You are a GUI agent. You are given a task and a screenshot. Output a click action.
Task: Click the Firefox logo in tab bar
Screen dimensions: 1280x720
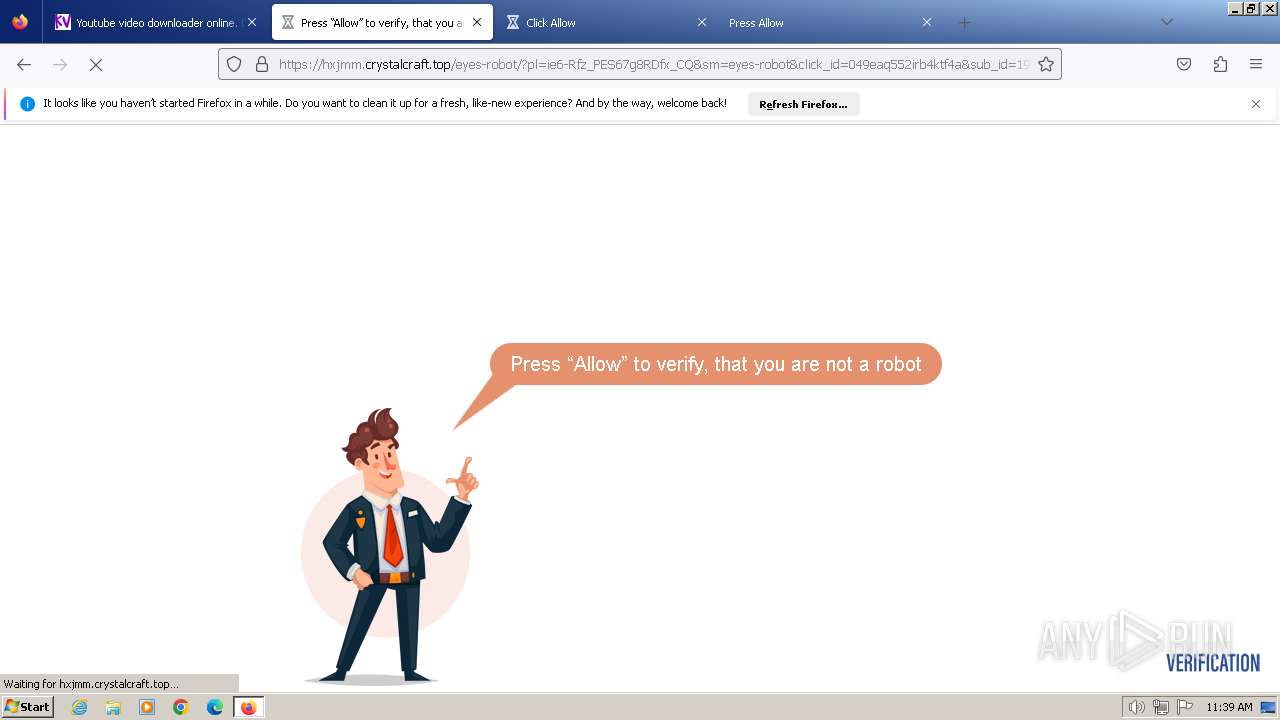[20, 22]
